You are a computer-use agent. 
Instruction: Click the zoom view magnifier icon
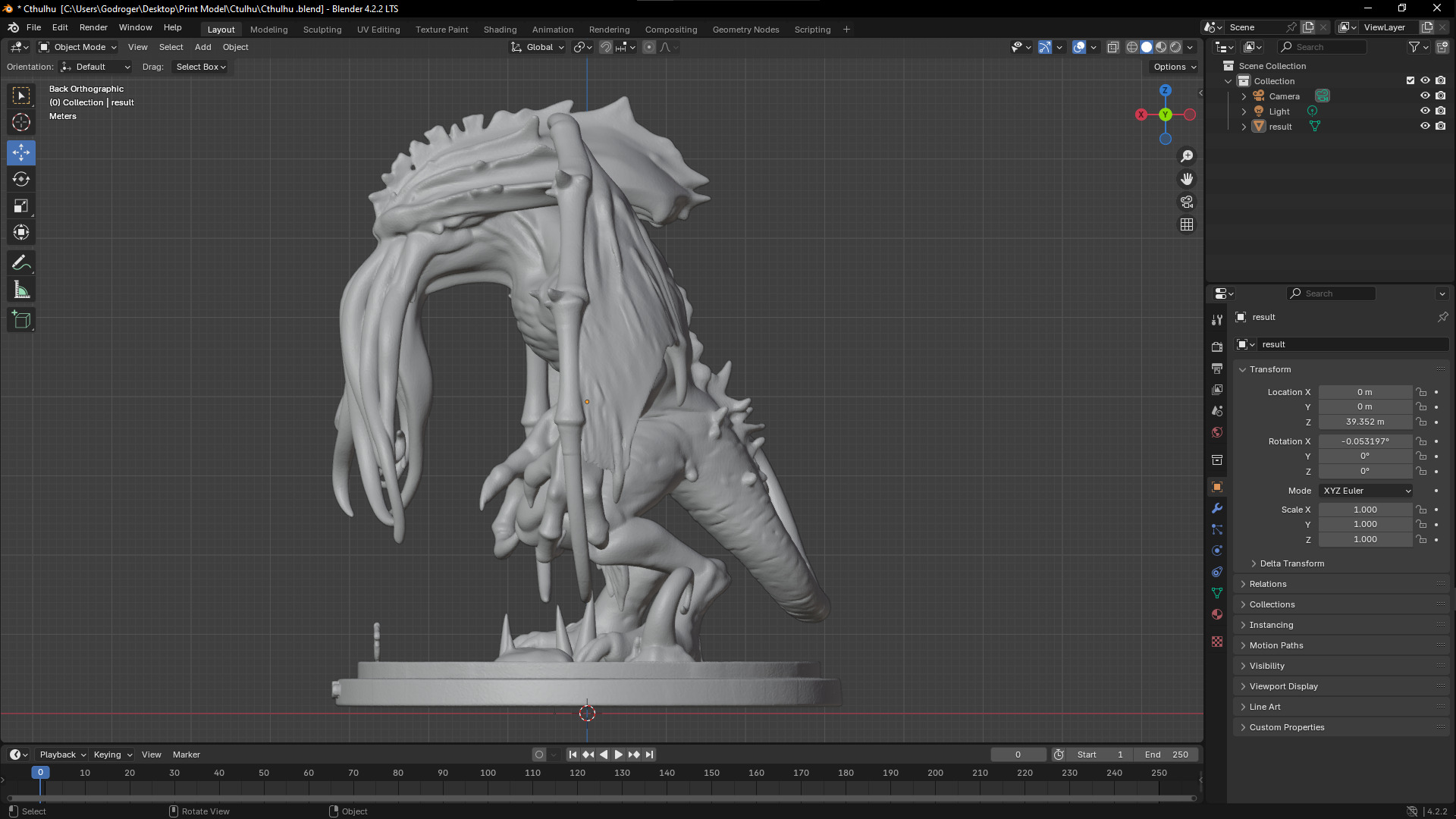tap(1187, 156)
